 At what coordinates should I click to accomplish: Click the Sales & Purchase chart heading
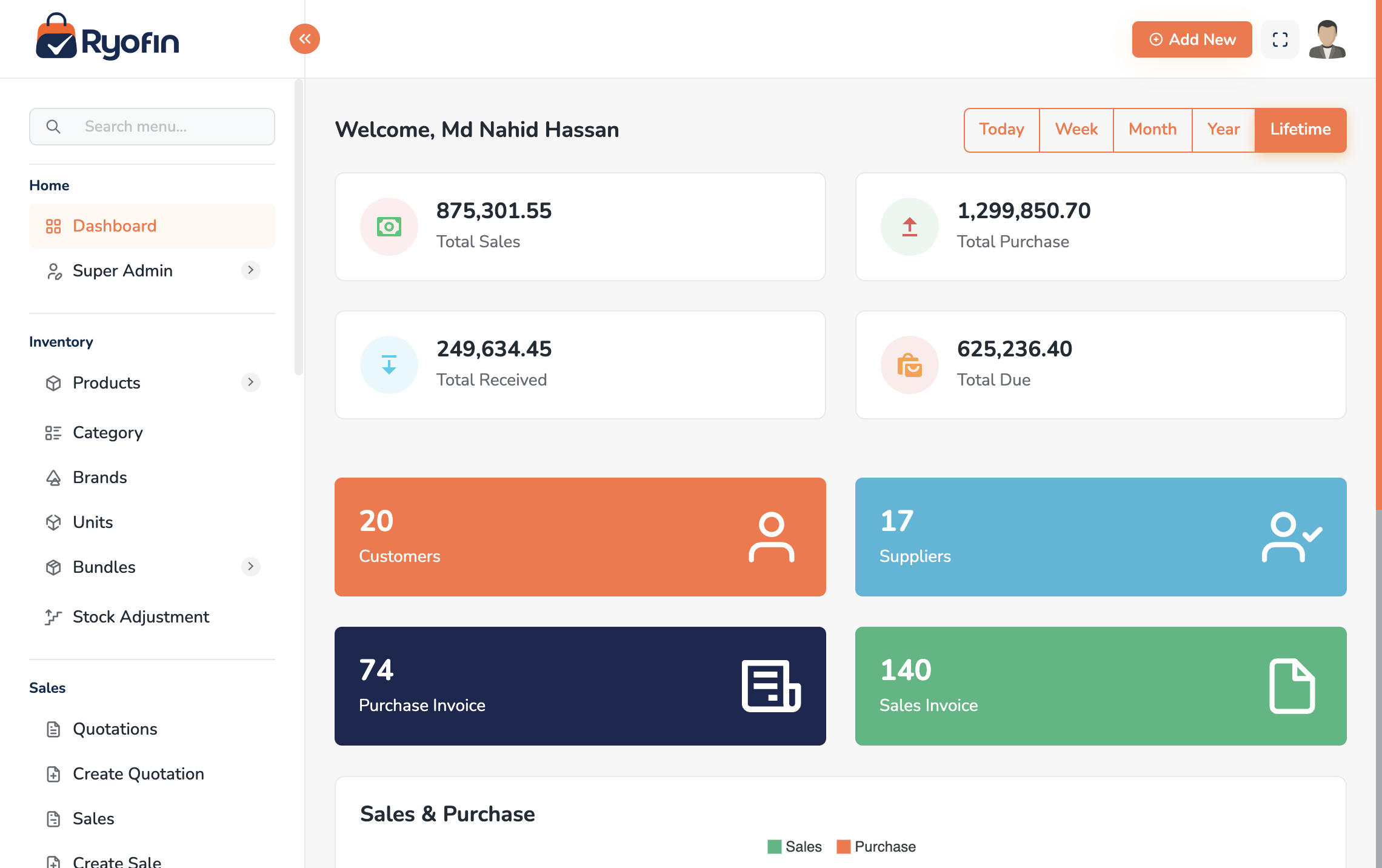pyautogui.click(x=447, y=814)
